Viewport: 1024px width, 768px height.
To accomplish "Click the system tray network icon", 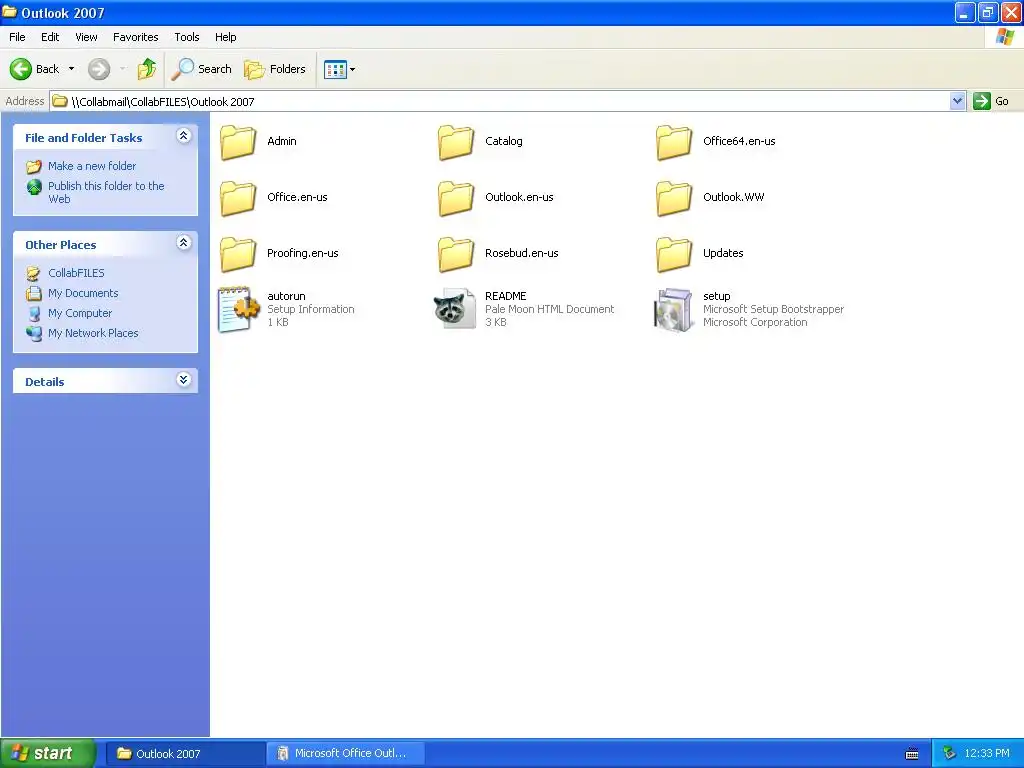I will [949, 754].
